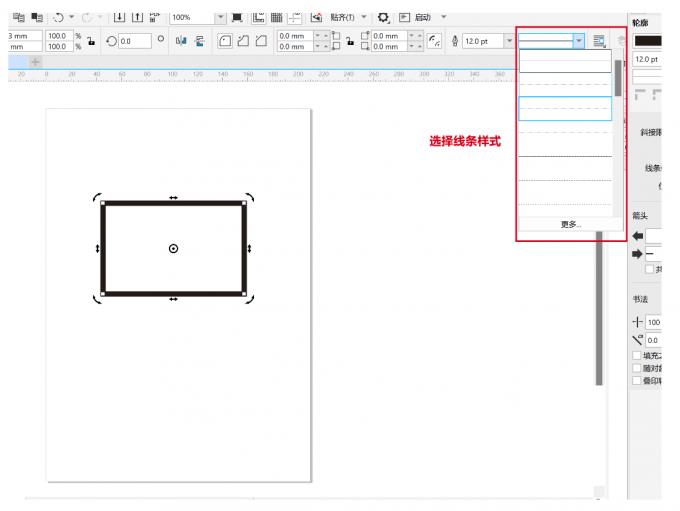Collapse the line style dropdown arrow
680x511 pixels.
(x=578, y=41)
